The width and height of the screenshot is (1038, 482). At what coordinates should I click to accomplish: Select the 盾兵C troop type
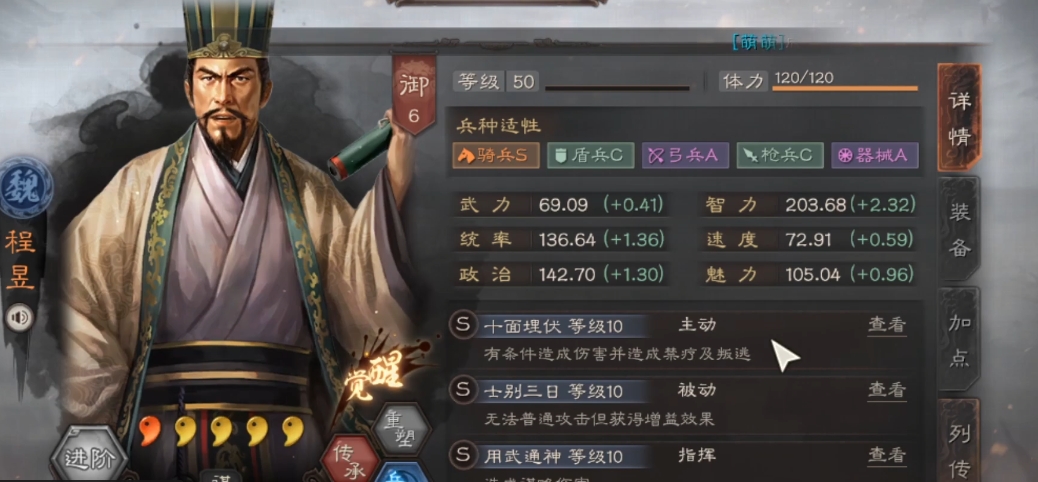pos(590,156)
